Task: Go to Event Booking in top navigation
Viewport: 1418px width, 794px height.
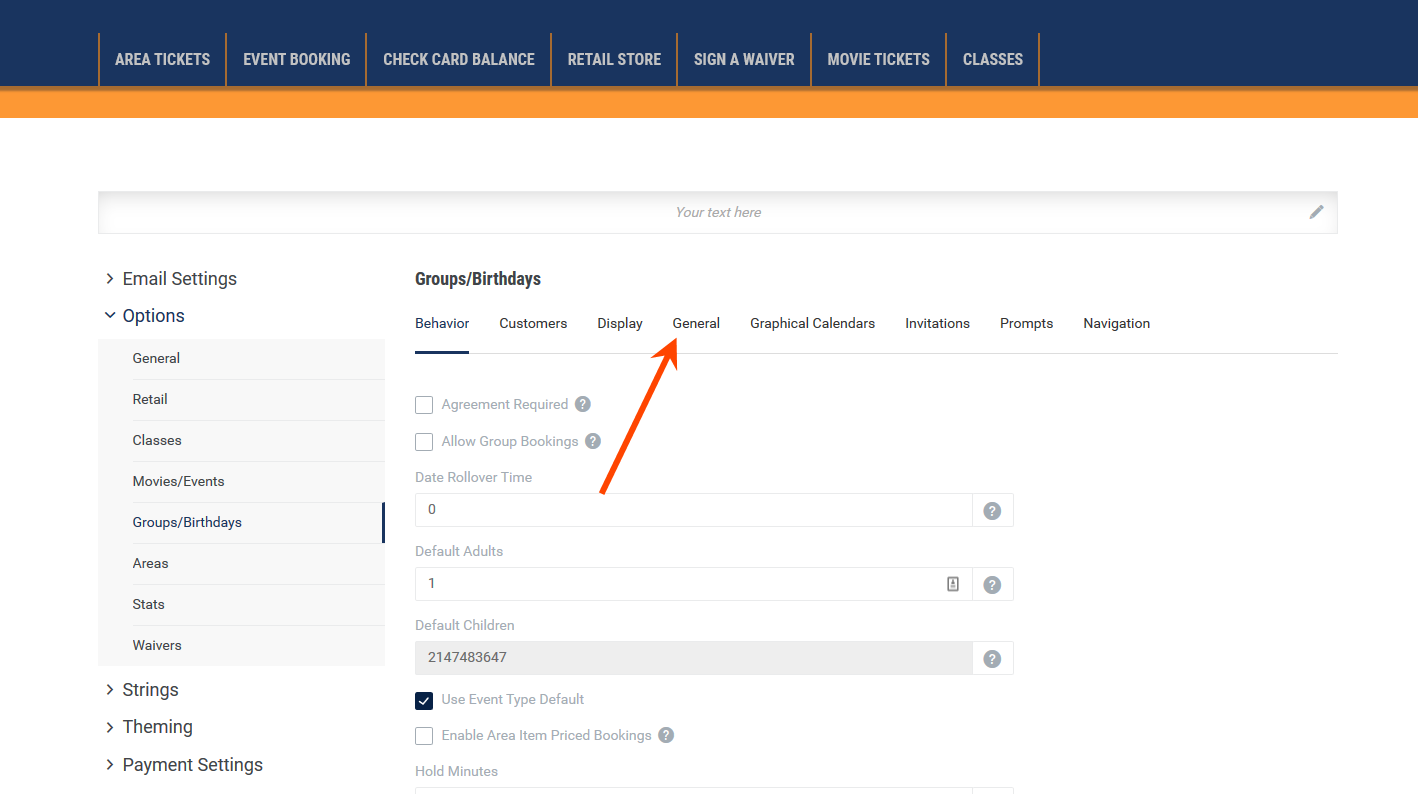Action: [296, 60]
